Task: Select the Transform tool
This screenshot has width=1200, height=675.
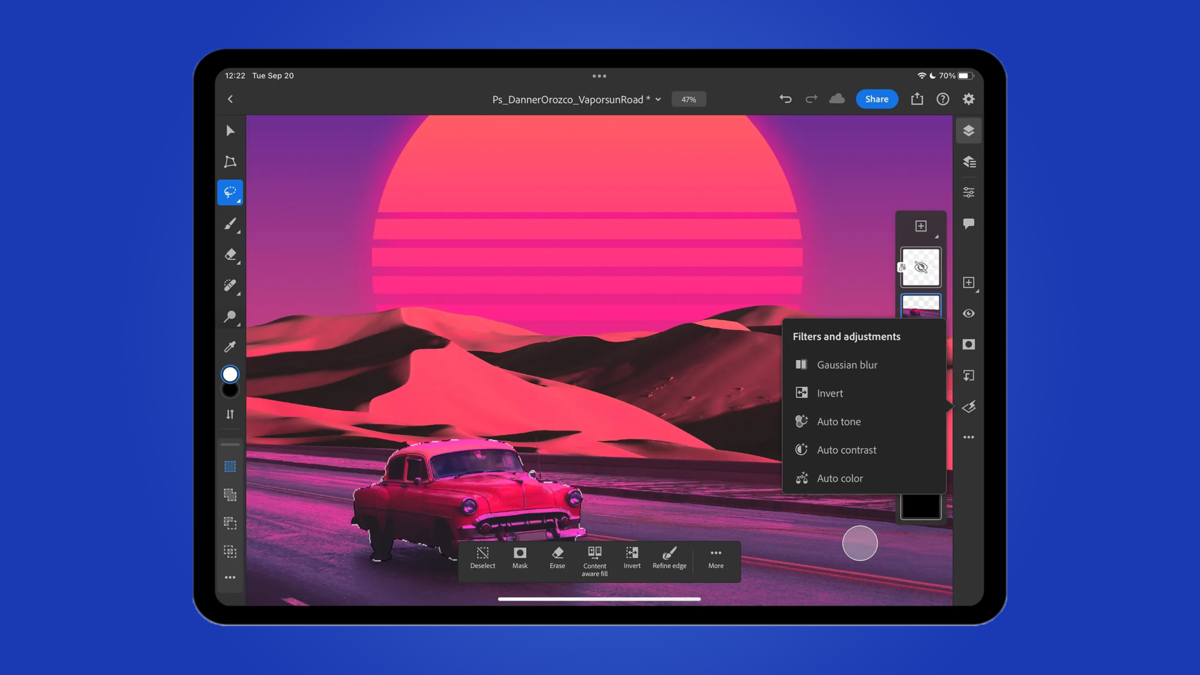Action: 230,162
